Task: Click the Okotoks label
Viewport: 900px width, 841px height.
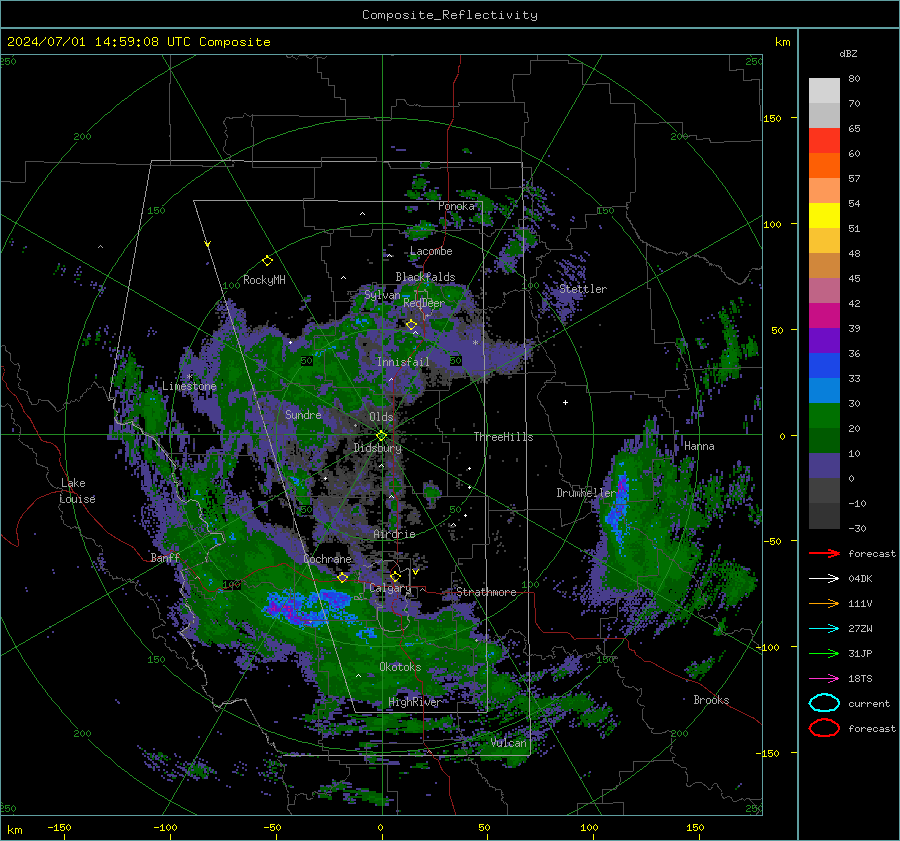Action: (x=400, y=666)
